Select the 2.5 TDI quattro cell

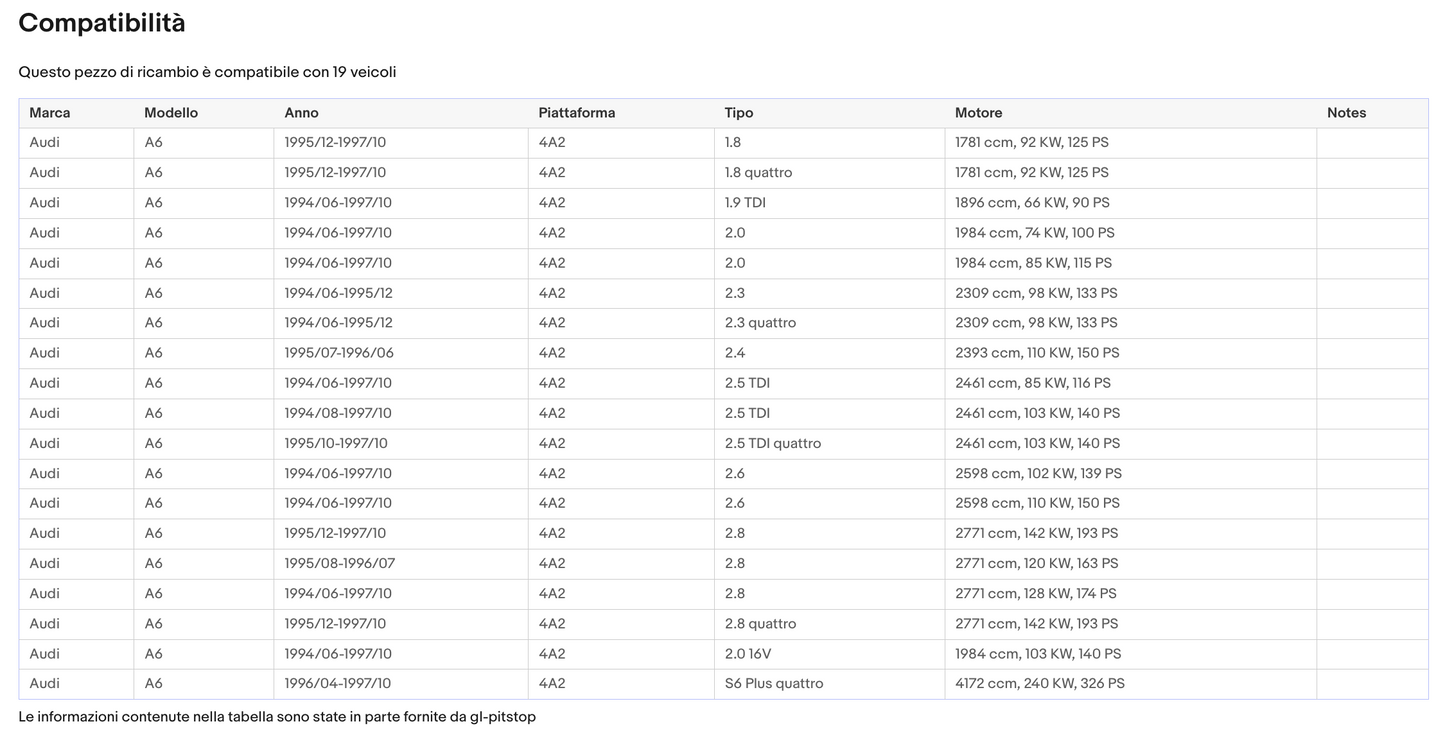tap(773, 443)
